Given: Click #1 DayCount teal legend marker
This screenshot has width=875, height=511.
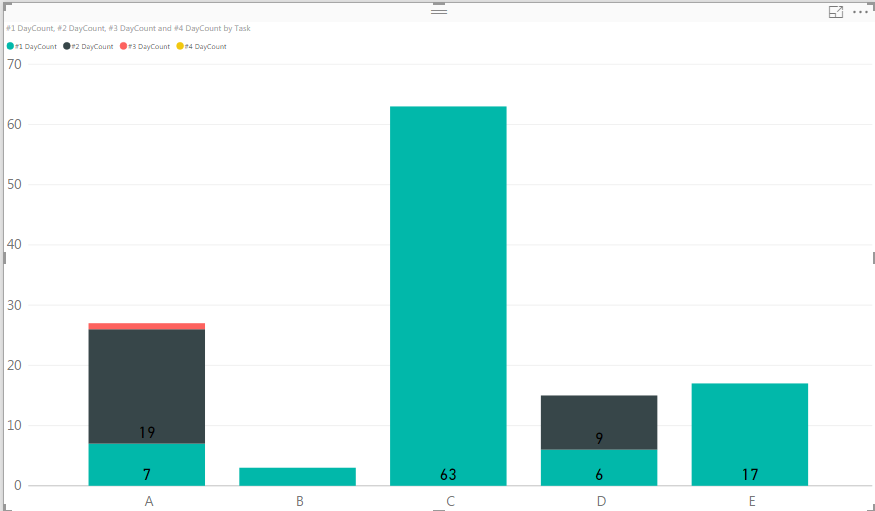Looking at the screenshot, I should click(x=10, y=46).
